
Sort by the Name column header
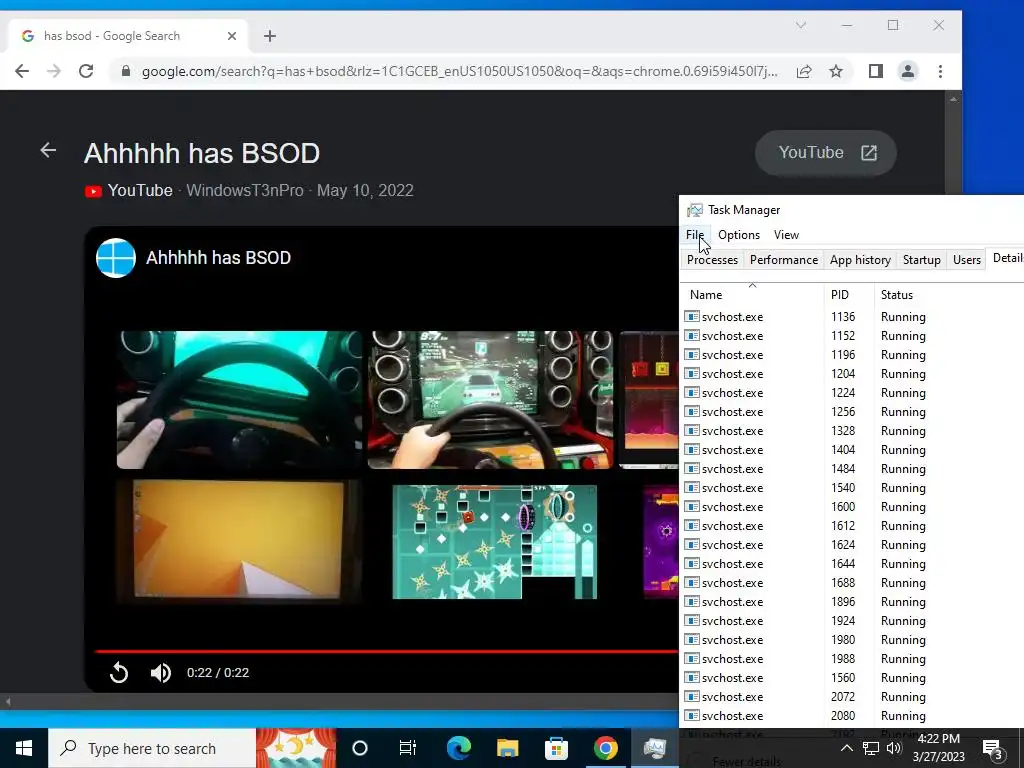pos(752,295)
